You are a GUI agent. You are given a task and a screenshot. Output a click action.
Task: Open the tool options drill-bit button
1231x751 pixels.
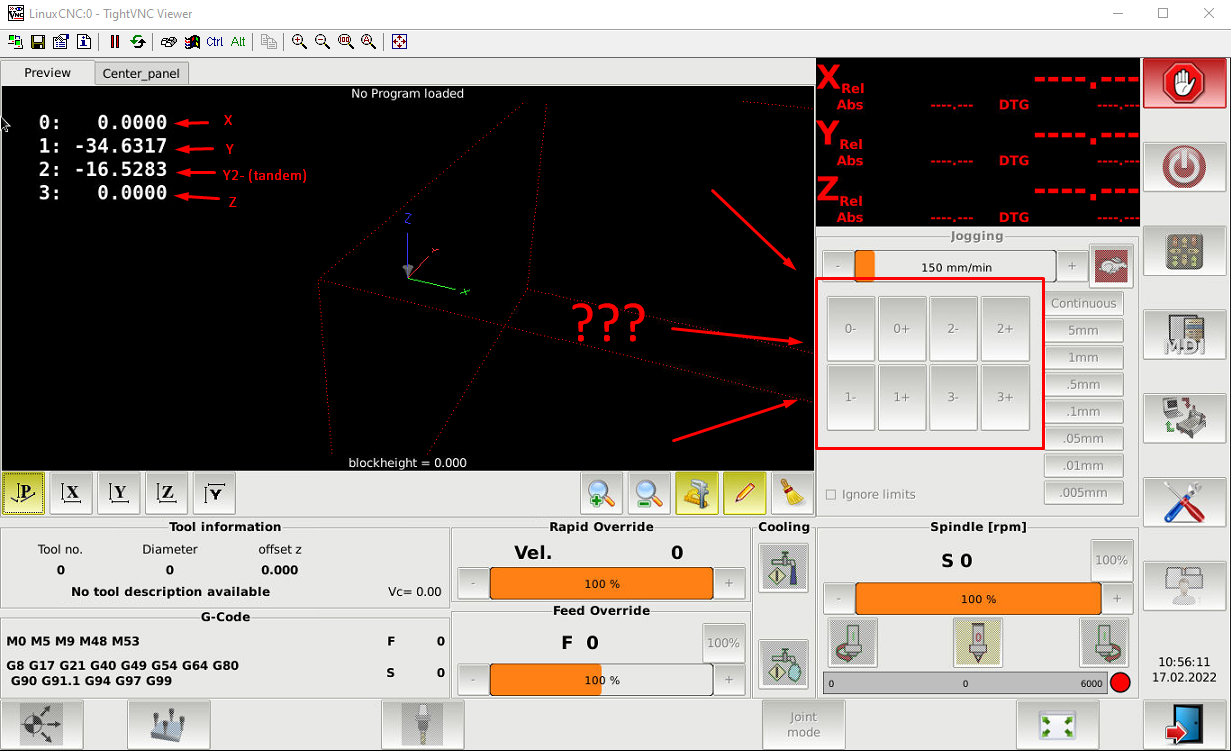[423, 725]
